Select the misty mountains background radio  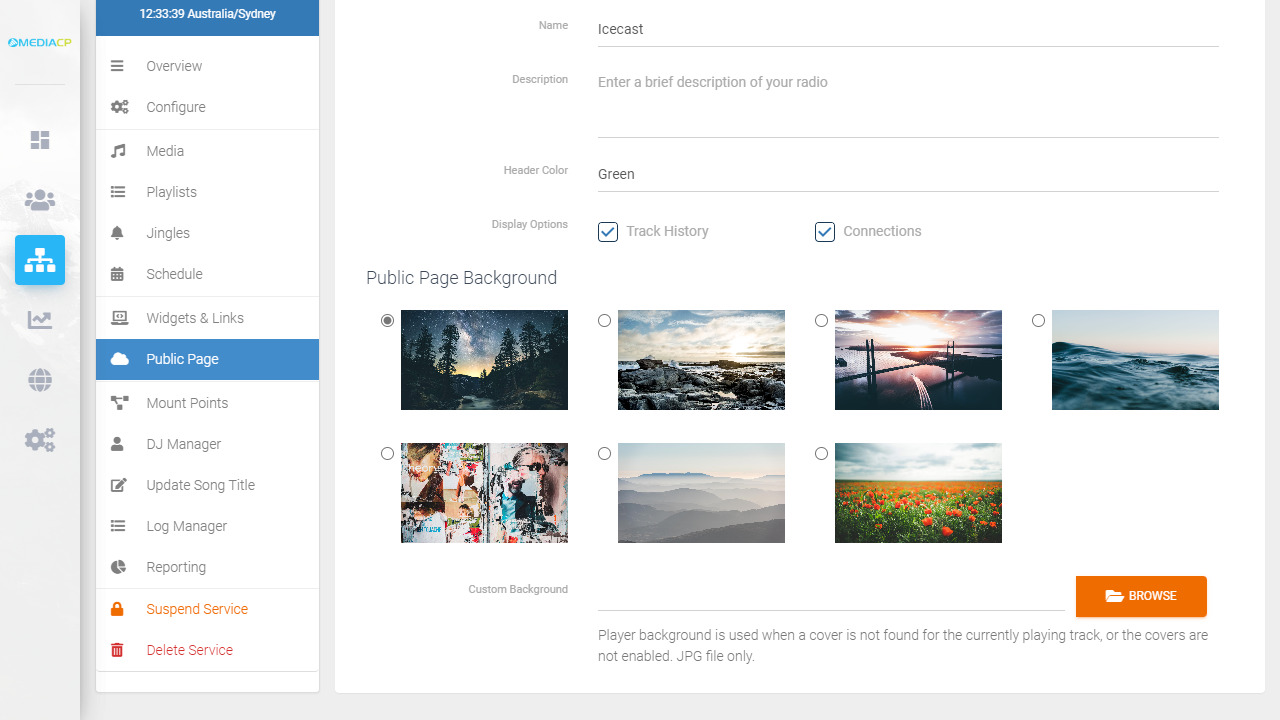pyautogui.click(x=604, y=454)
